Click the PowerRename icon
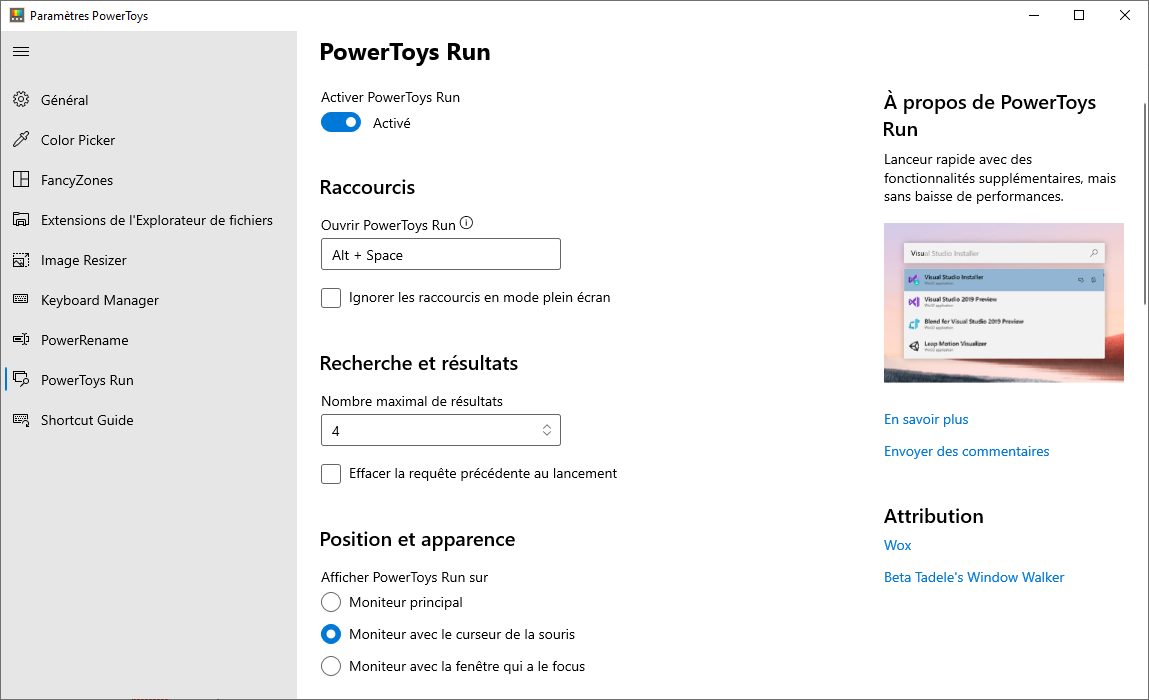Viewport: 1149px width, 700px height. (x=21, y=339)
